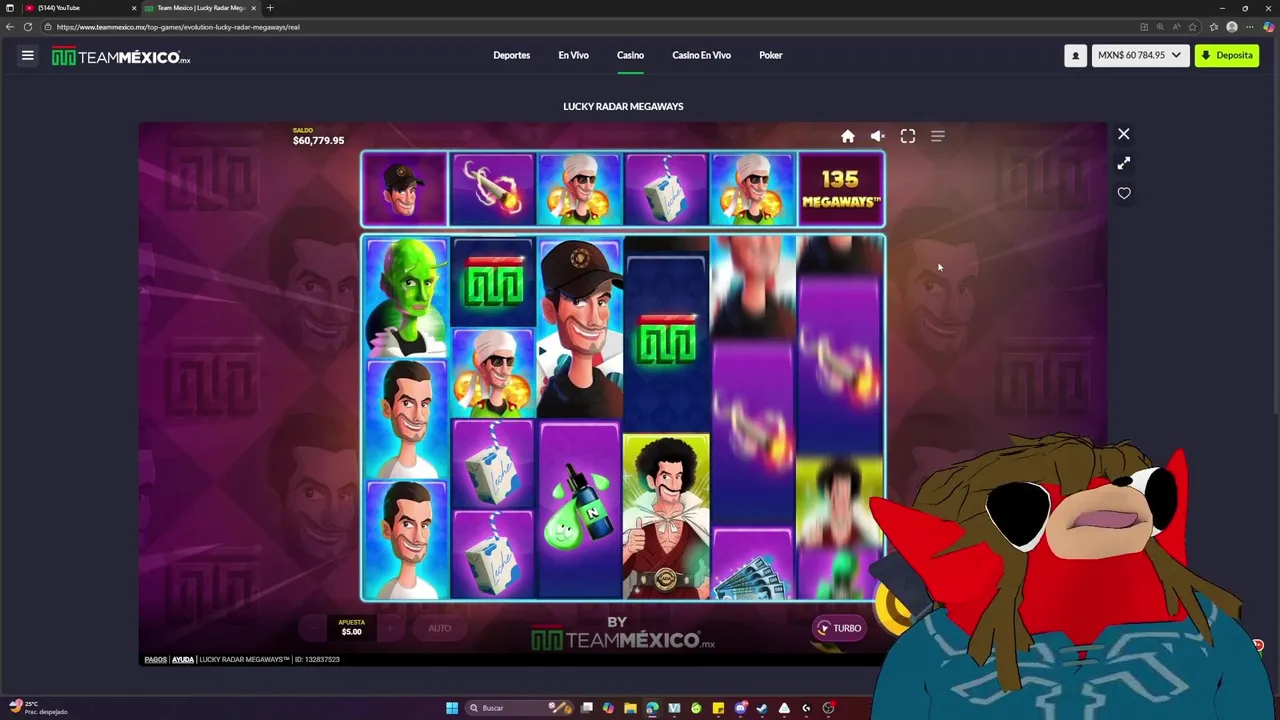Open the En Vivo section

pos(573,55)
